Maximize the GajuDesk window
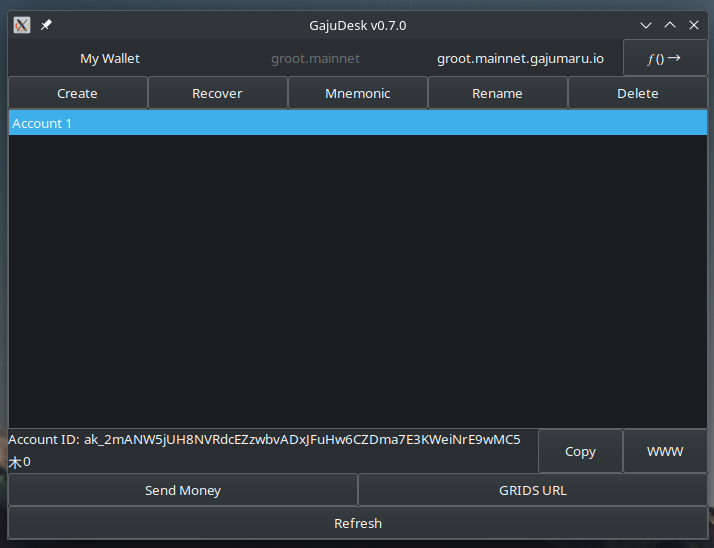714x548 pixels. tap(670, 25)
